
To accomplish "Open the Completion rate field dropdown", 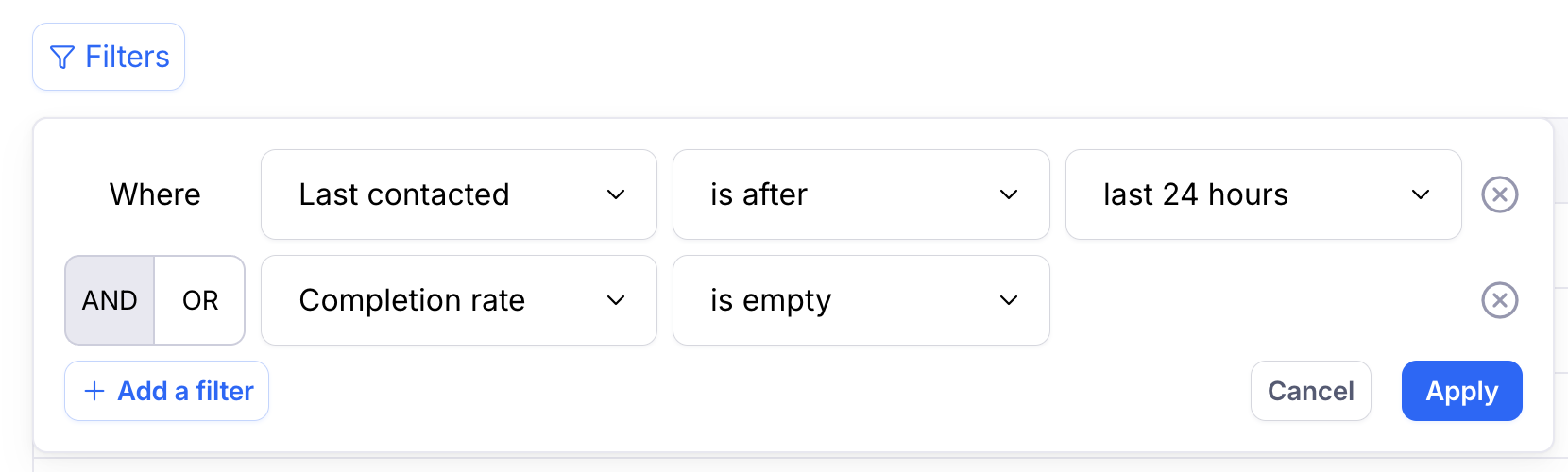I will tap(459, 300).
